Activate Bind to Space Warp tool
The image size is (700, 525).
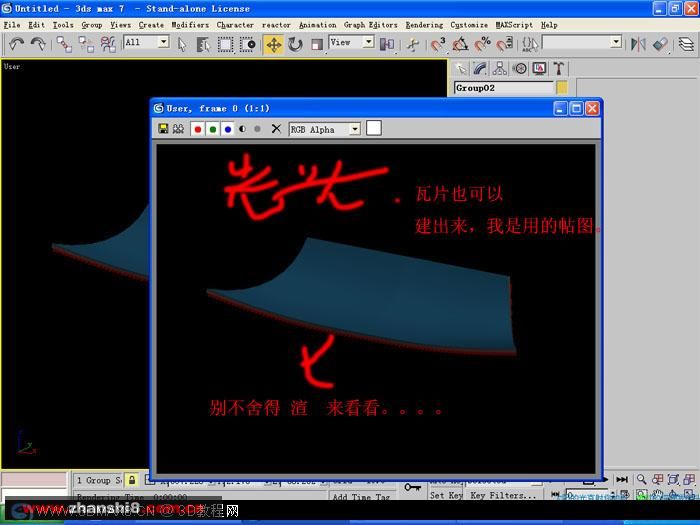108,44
